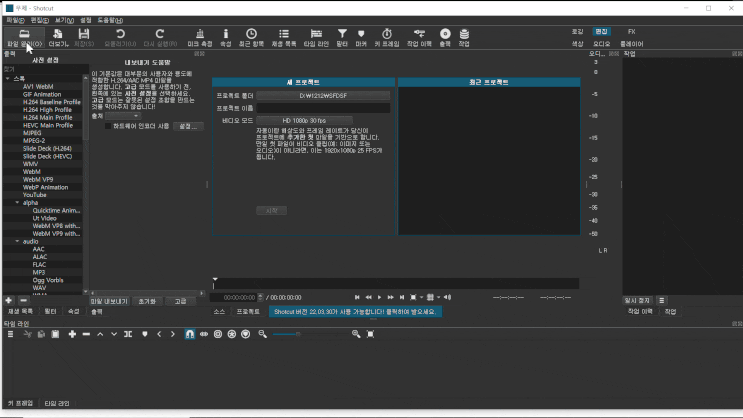This screenshot has width=743, height=418.
Task: Open the export source dropdown
Action: point(123,116)
